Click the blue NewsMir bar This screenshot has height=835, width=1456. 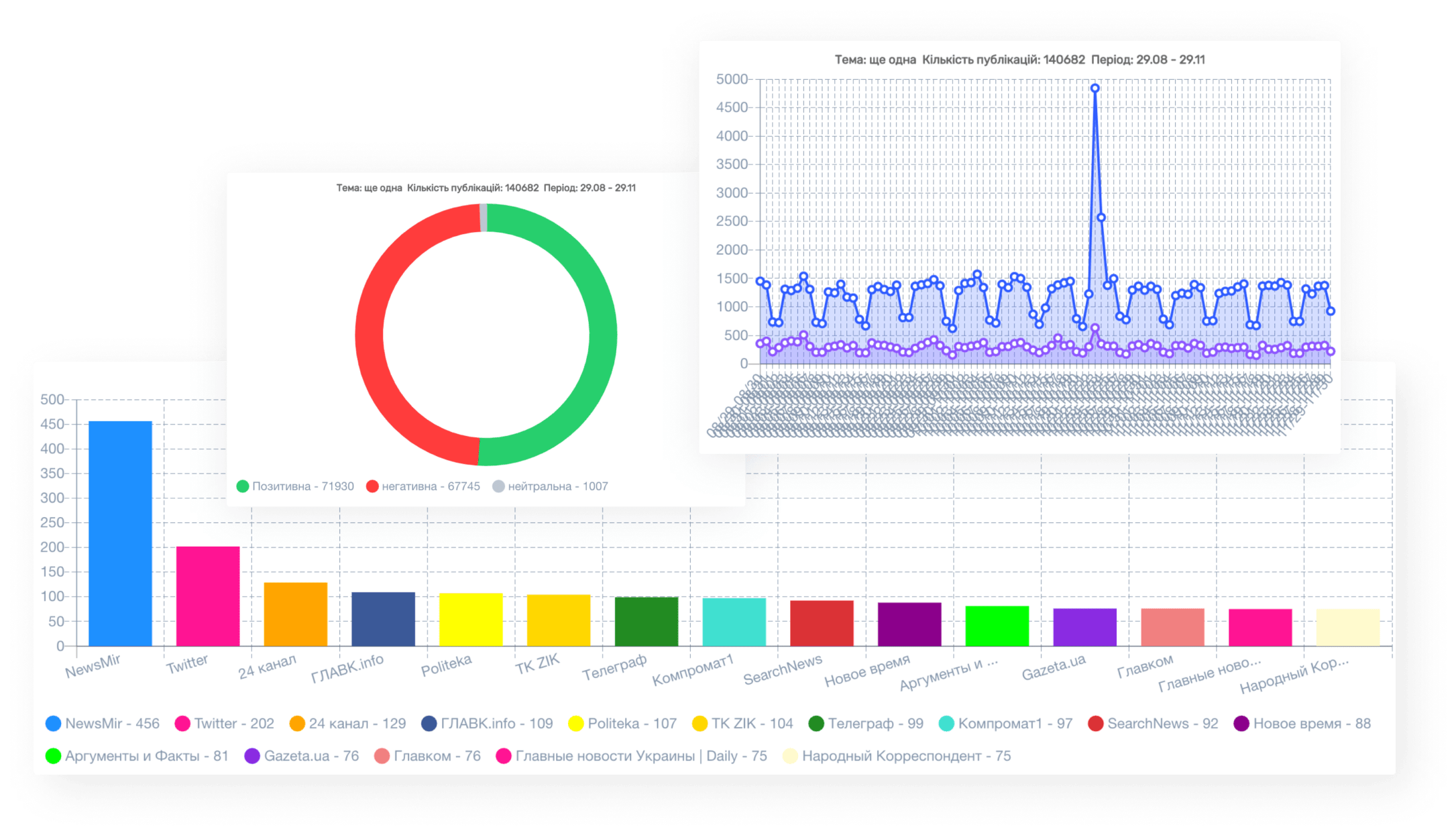point(121,534)
